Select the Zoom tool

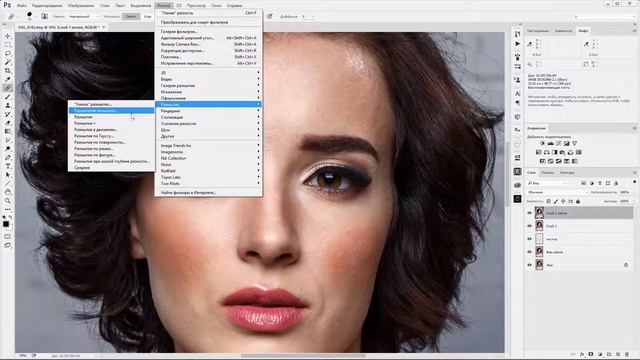[x=8, y=200]
